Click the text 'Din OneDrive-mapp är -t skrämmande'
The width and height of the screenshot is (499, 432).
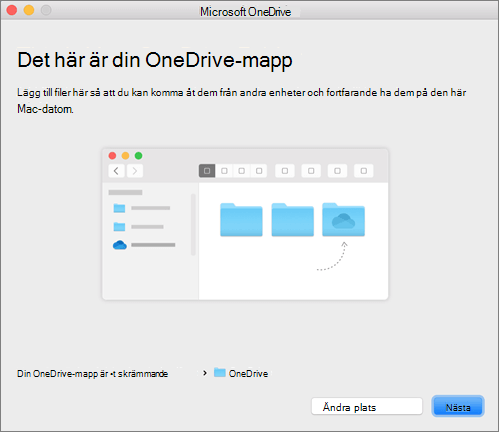pyautogui.click(x=92, y=374)
